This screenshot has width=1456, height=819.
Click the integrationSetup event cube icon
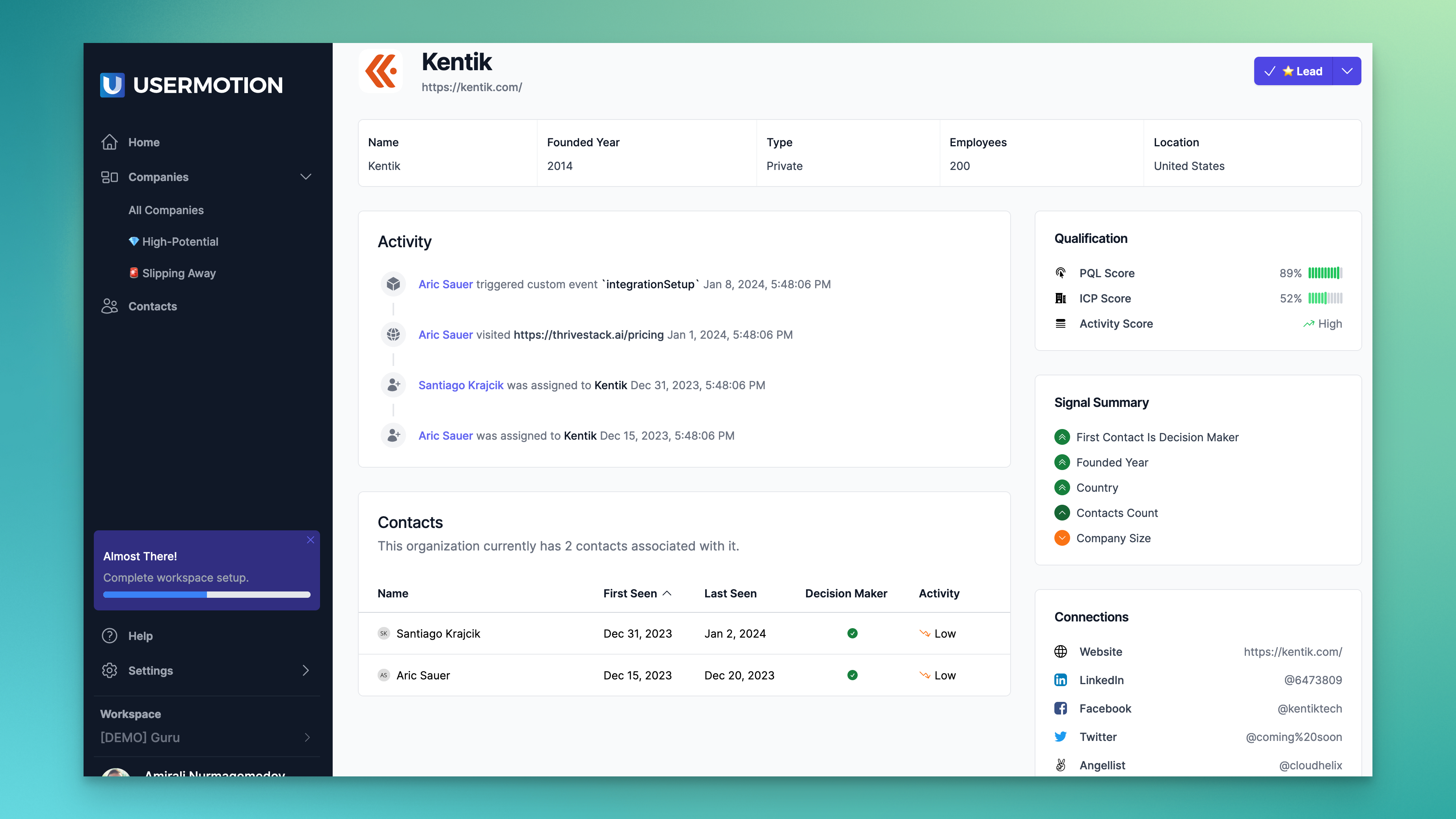click(x=393, y=284)
